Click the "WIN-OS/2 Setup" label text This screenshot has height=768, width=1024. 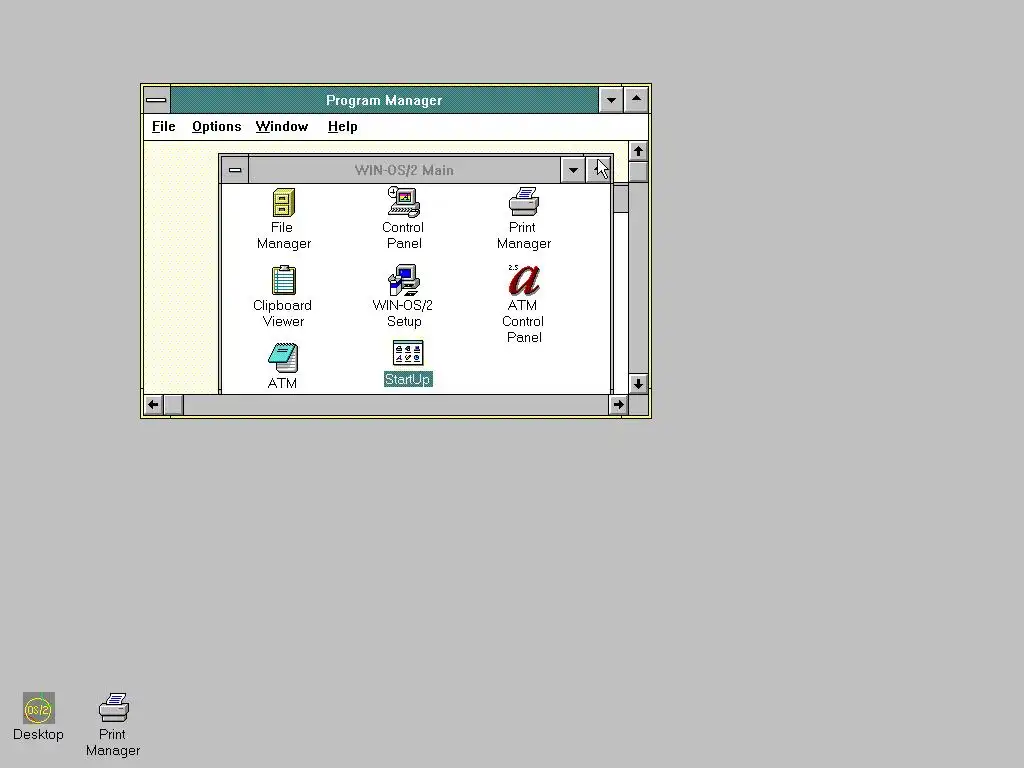pyautogui.click(x=403, y=313)
